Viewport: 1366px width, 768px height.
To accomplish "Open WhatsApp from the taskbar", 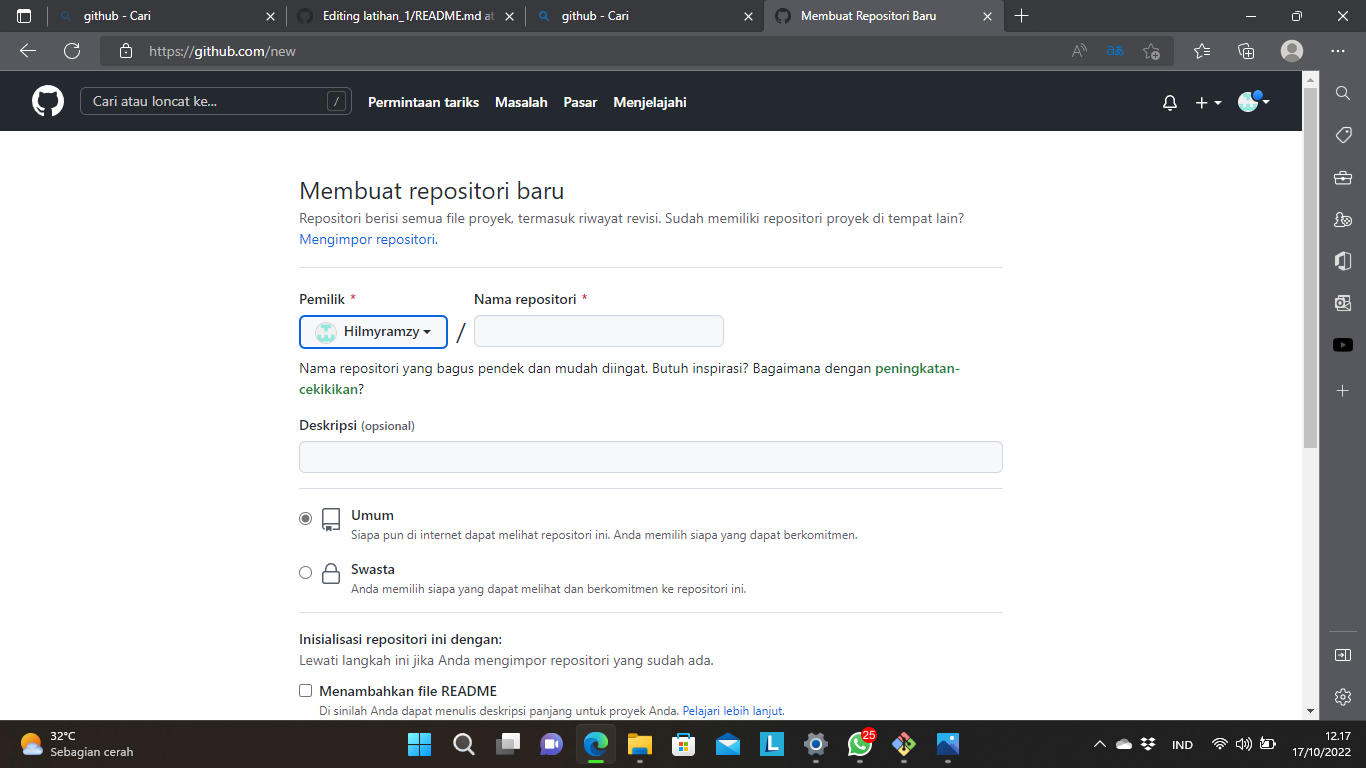I will 860,744.
